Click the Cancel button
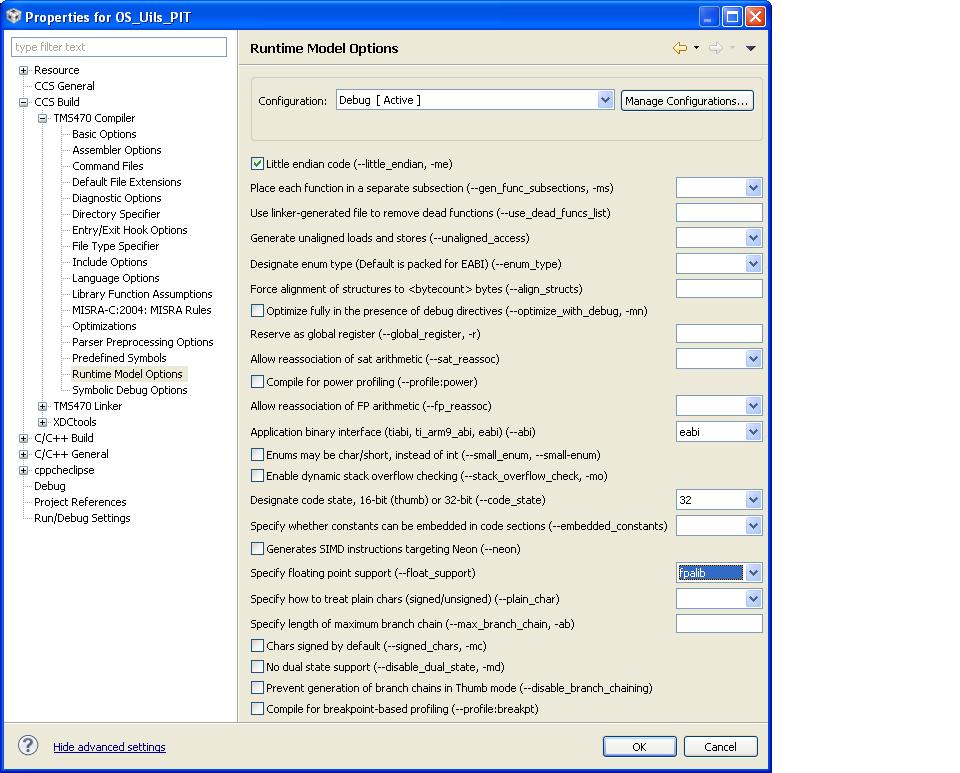This screenshot has width=960, height=773. (x=720, y=747)
